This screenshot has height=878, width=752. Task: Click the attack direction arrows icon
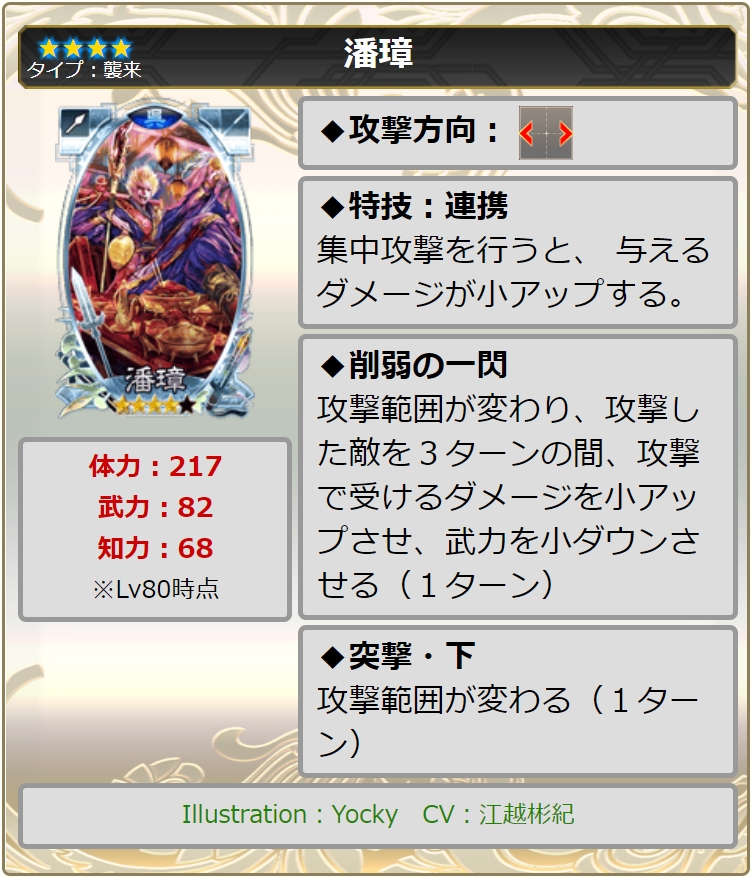[x=545, y=133]
